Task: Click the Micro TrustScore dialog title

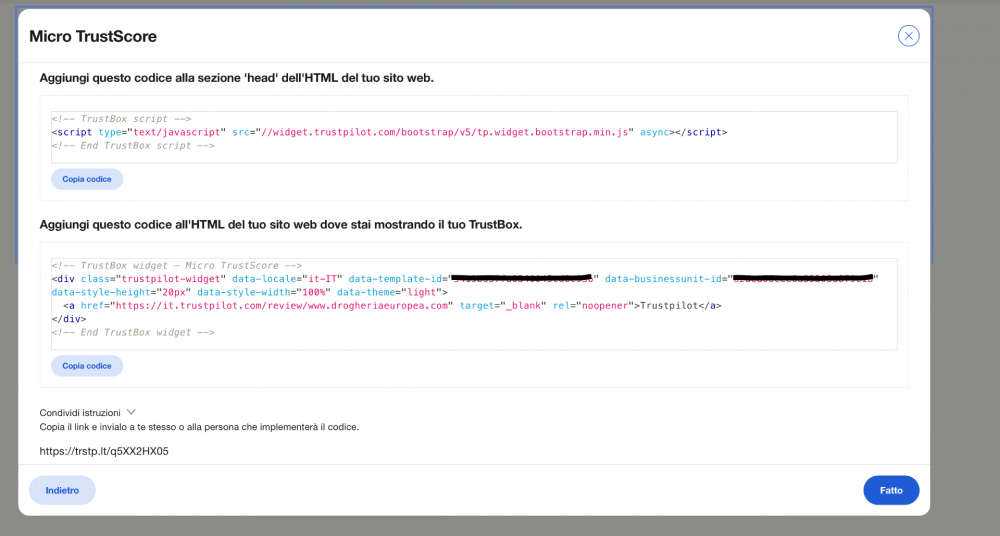Action: pos(93,36)
